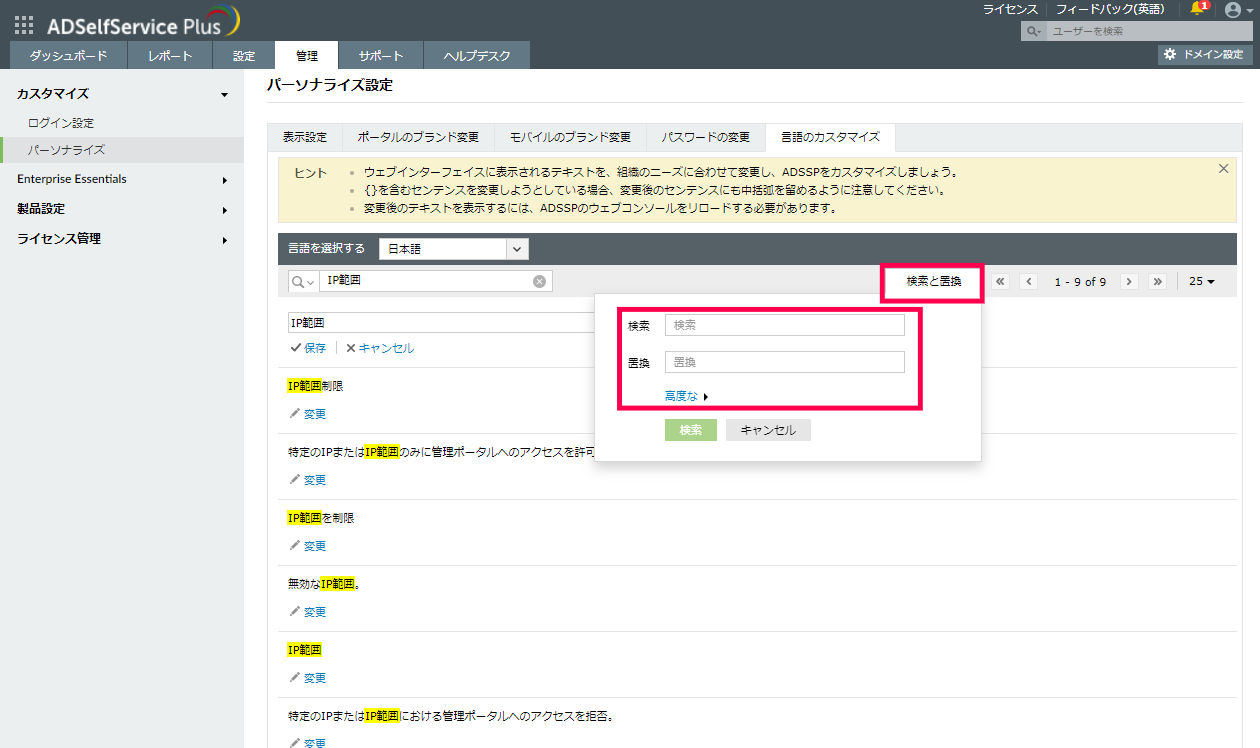Clear the IP範囲 search field
Screen dimensions: 1260x748
tap(539, 281)
